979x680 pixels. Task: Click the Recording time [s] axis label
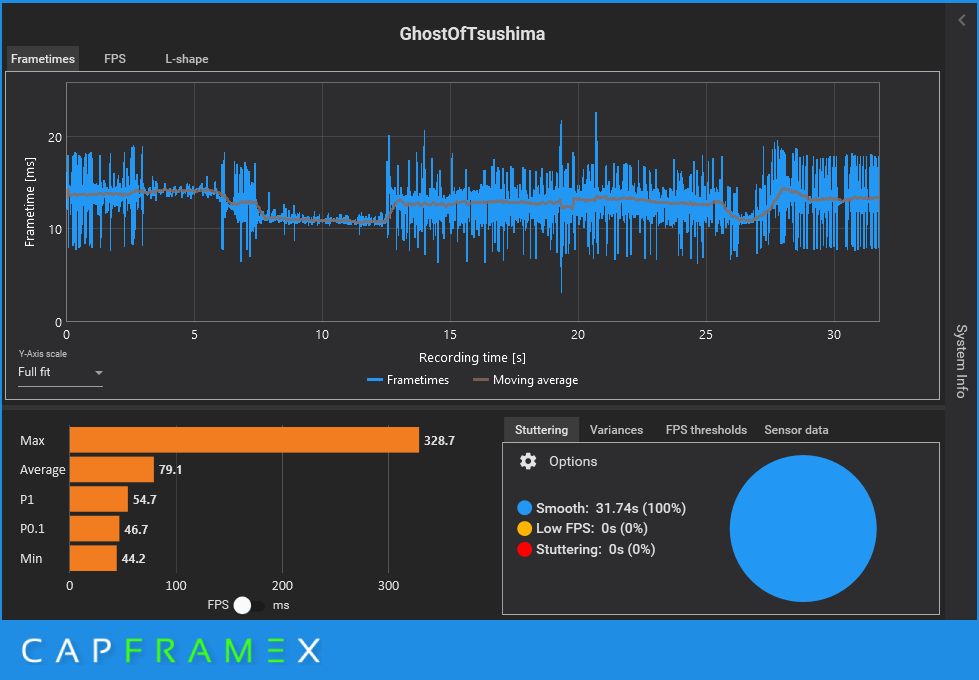coord(472,358)
